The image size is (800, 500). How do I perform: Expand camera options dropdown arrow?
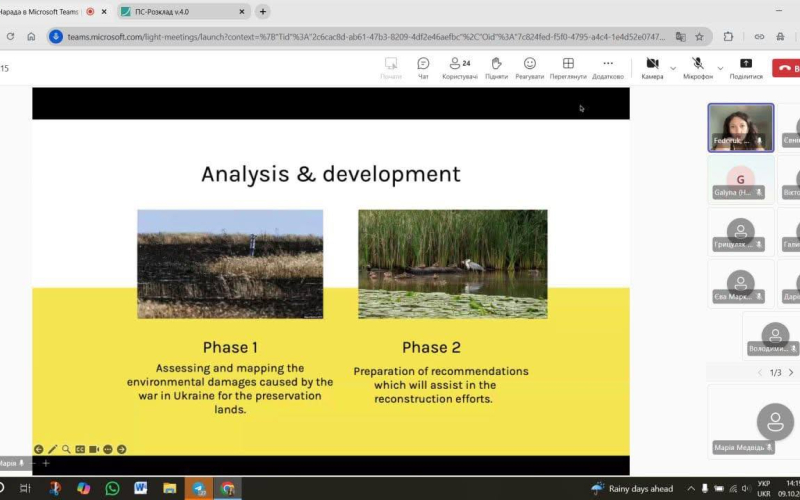[673, 68]
